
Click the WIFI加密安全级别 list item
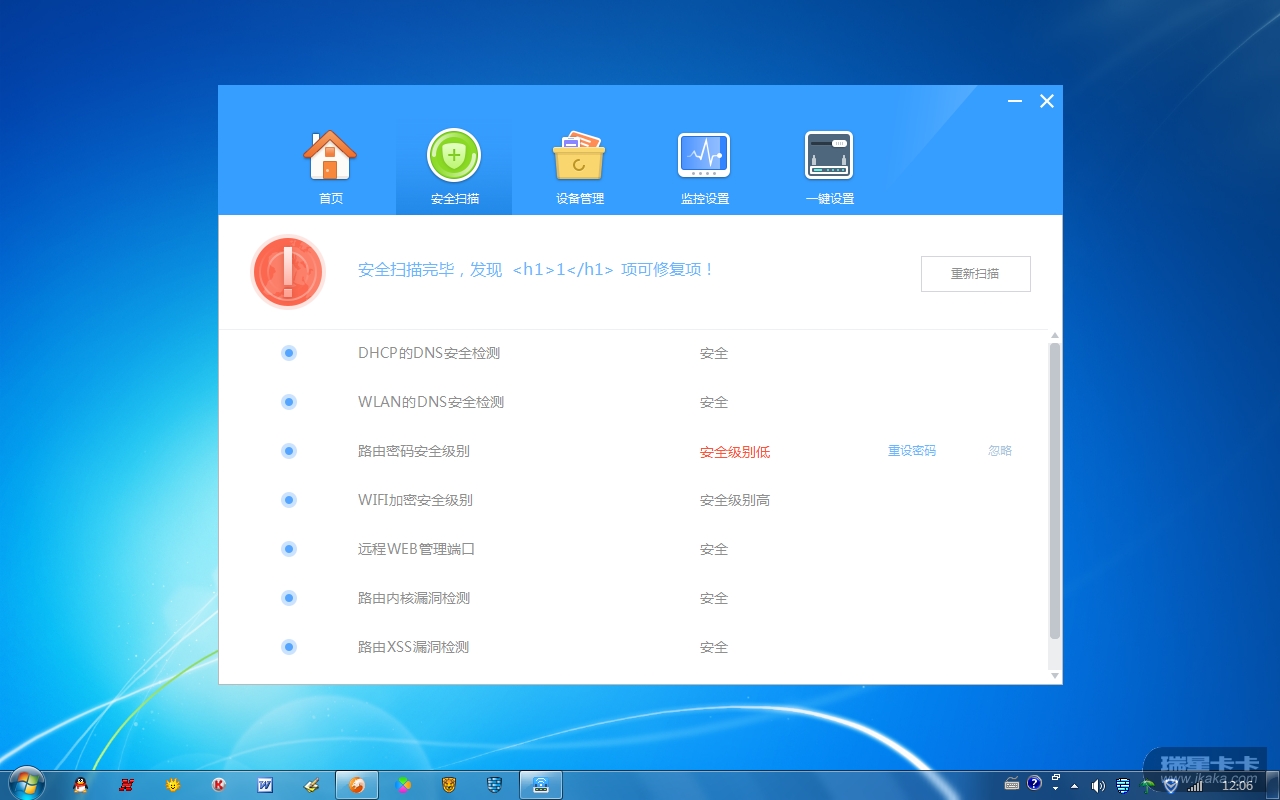click(x=415, y=500)
